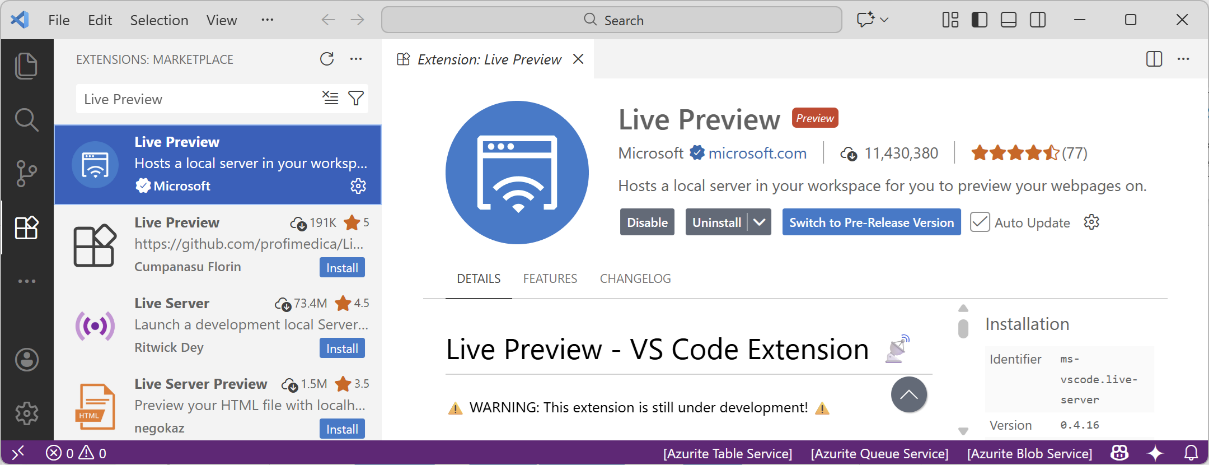Viewport: 1209px width, 465px height.
Task: Go forward with the navigation arrow
Action: coord(358,20)
